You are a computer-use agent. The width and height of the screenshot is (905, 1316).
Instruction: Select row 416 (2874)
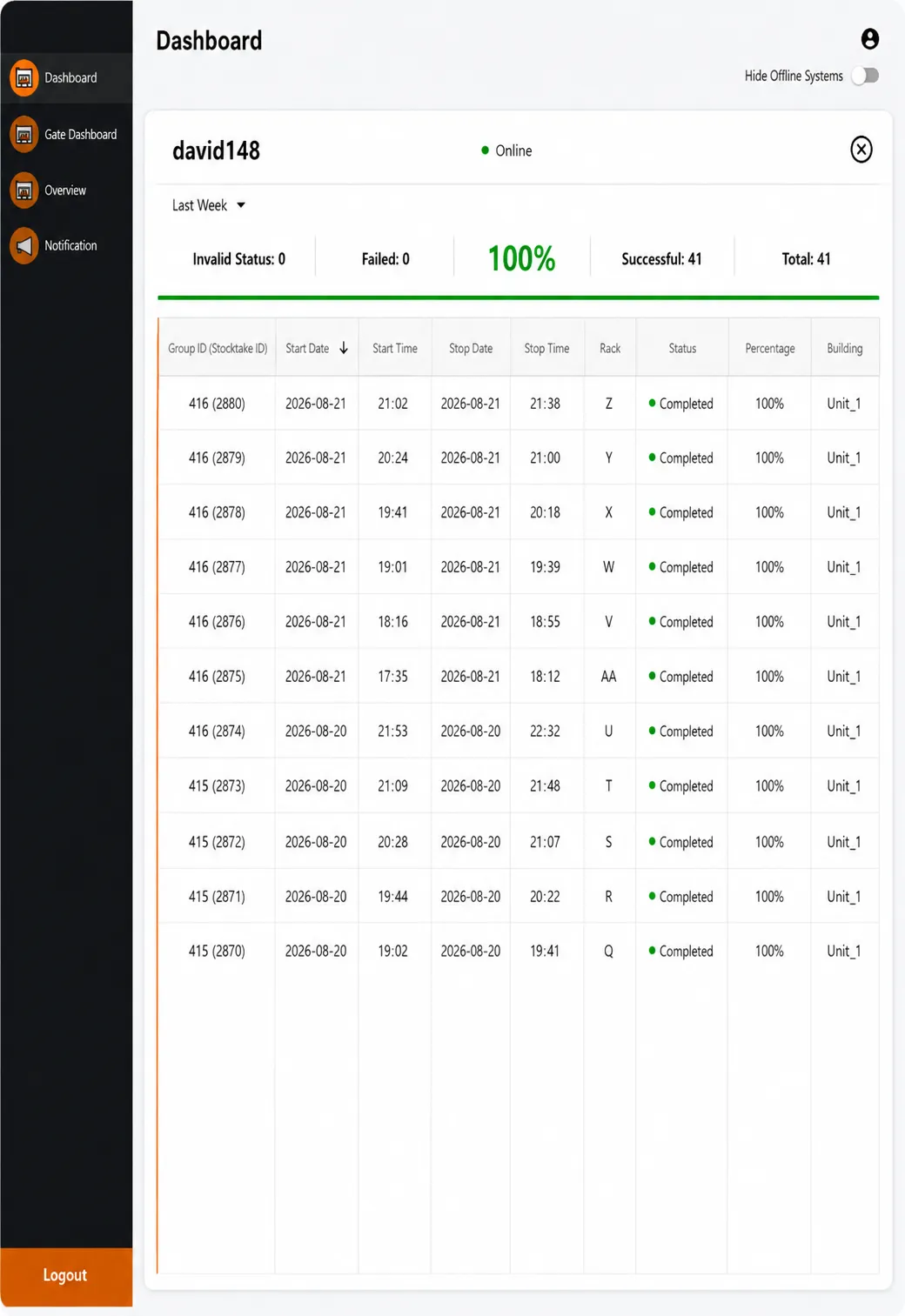click(519, 731)
